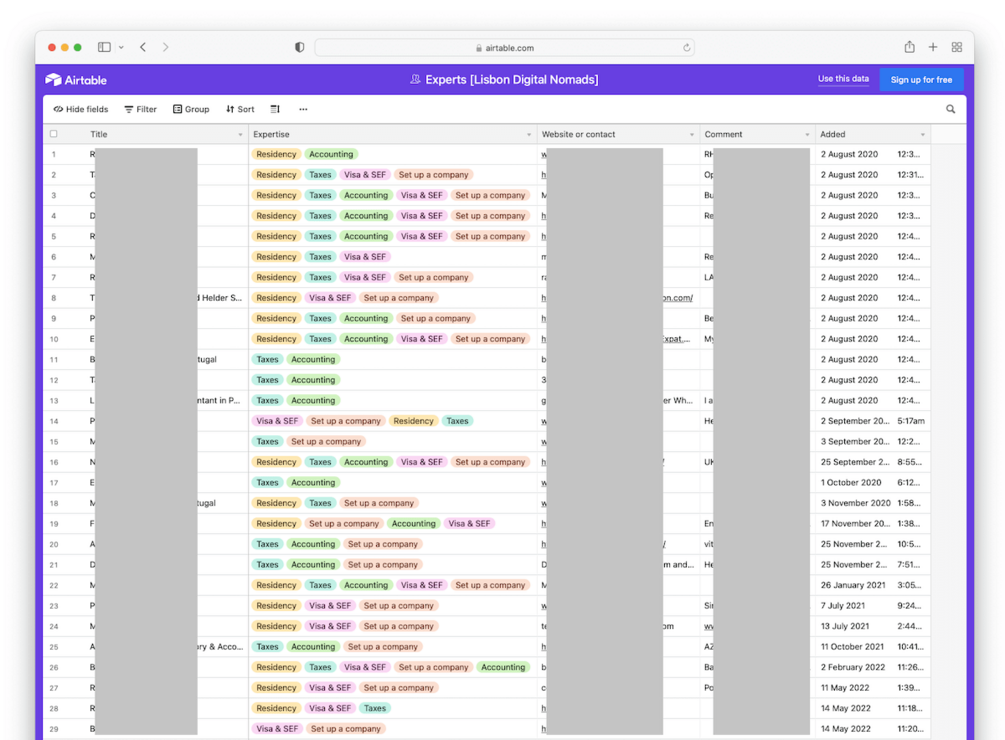Click the Title column header
The width and height of the screenshot is (1005, 740).
pyautogui.click(x=158, y=135)
